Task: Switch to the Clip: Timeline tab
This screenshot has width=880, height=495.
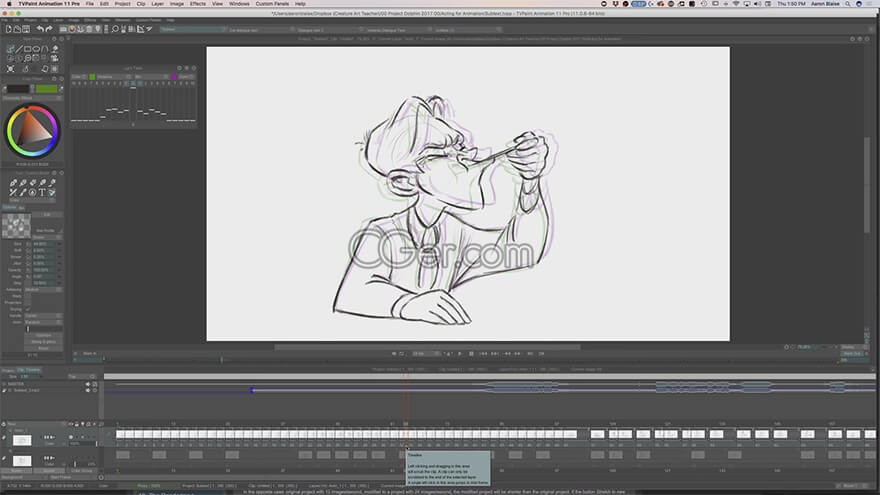Action: 29,370
